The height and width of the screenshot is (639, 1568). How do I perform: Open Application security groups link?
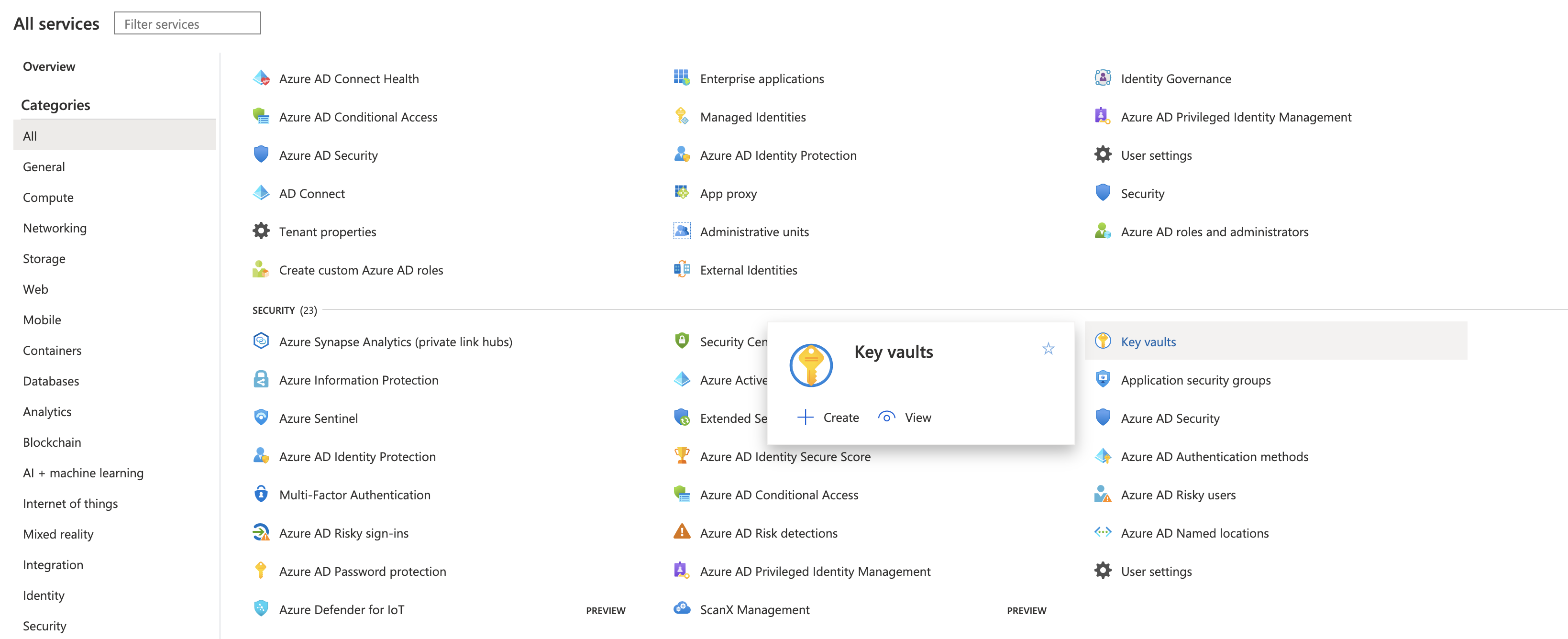[1195, 380]
